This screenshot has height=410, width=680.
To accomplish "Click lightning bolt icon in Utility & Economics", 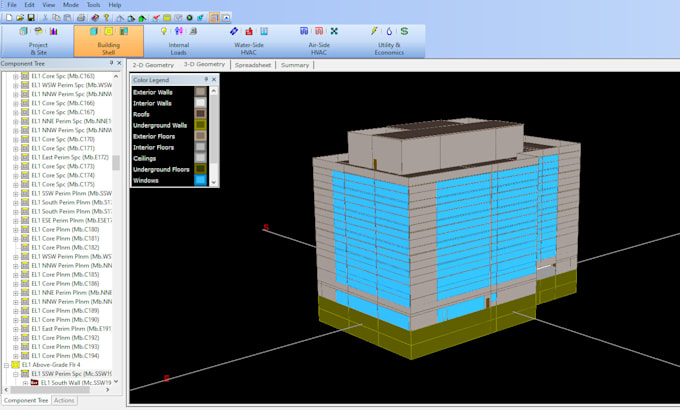I will click(374, 31).
